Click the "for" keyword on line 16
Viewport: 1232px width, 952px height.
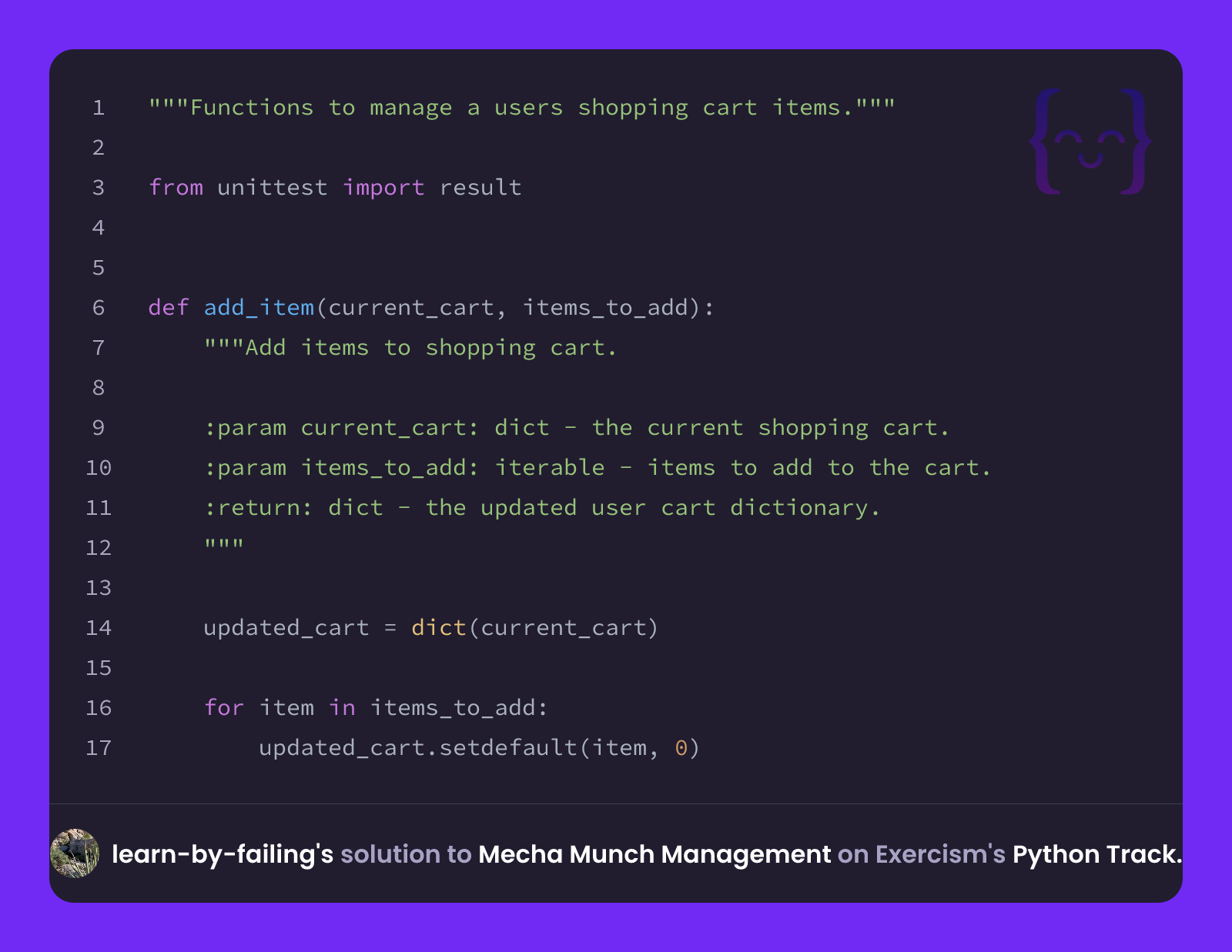pos(224,707)
